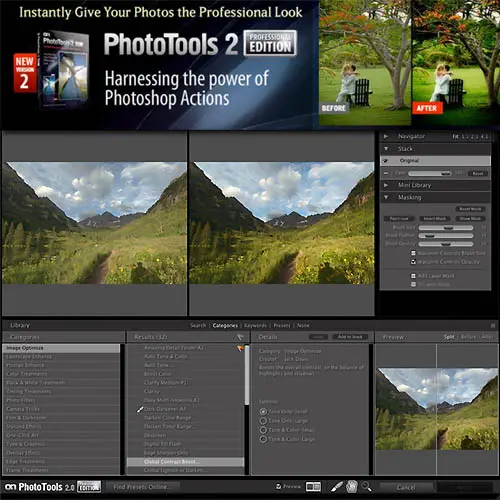
Task: Click the onOne PhotoTools 2.0 logo
Action: point(53,487)
